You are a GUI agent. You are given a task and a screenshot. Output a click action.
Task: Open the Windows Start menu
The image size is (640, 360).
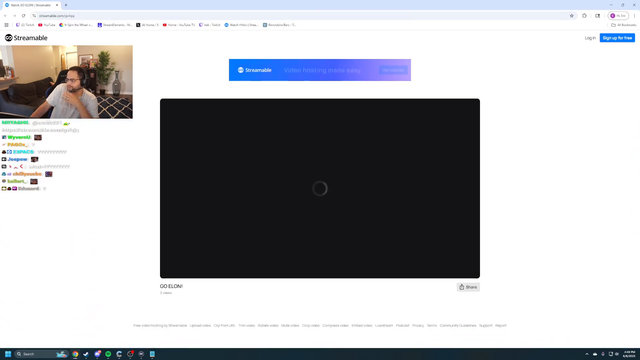[x=8, y=354]
